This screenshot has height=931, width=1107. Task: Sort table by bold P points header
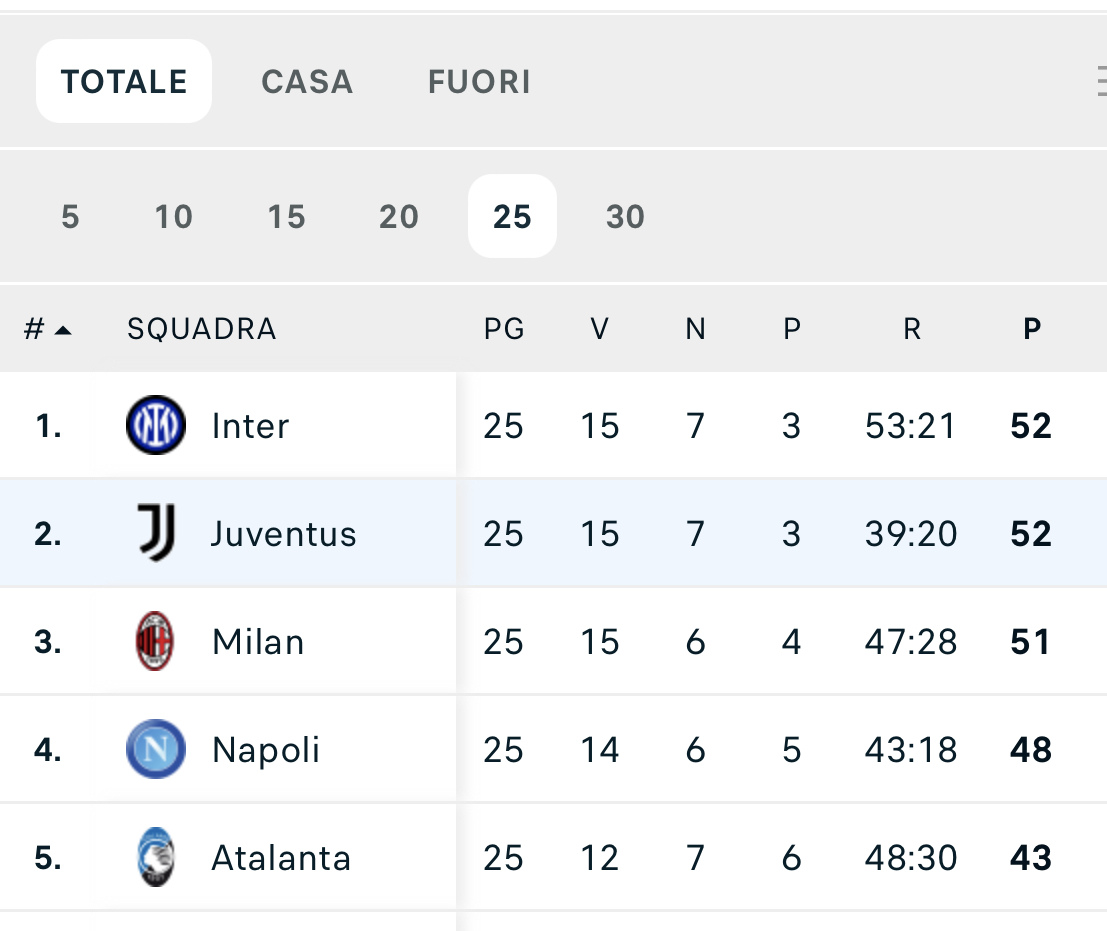tap(1031, 329)
